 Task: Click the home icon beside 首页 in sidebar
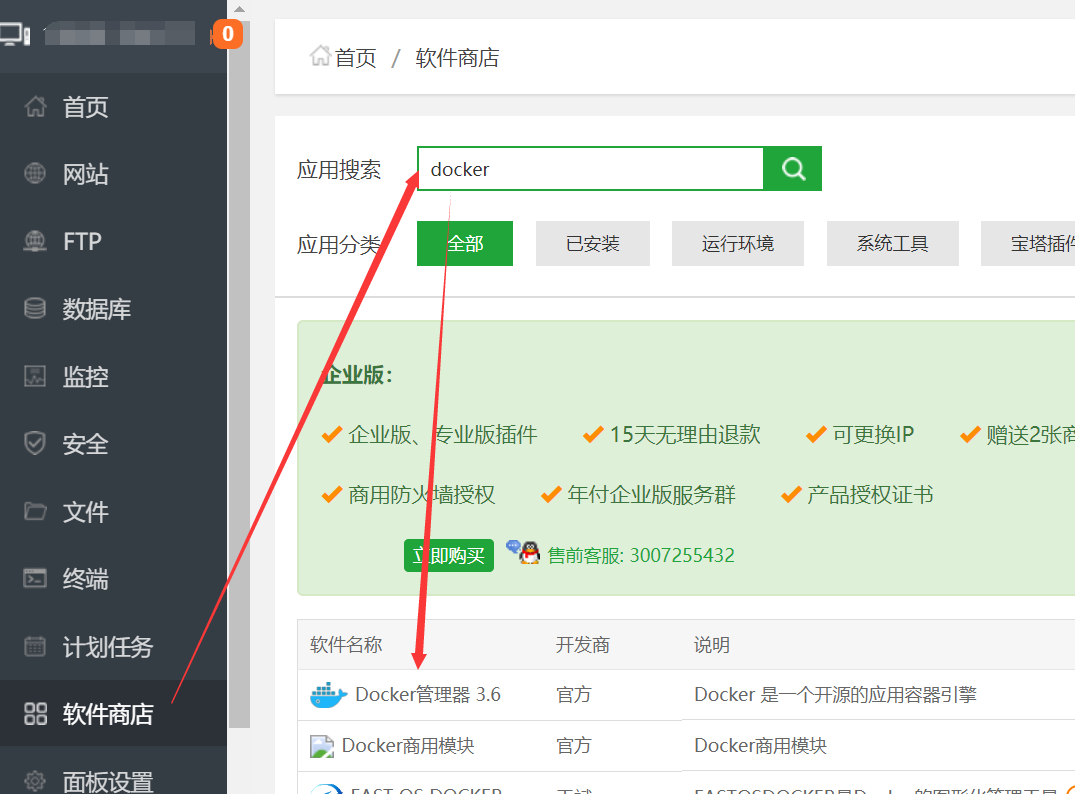pyautogui.click(x=35, y=107)
